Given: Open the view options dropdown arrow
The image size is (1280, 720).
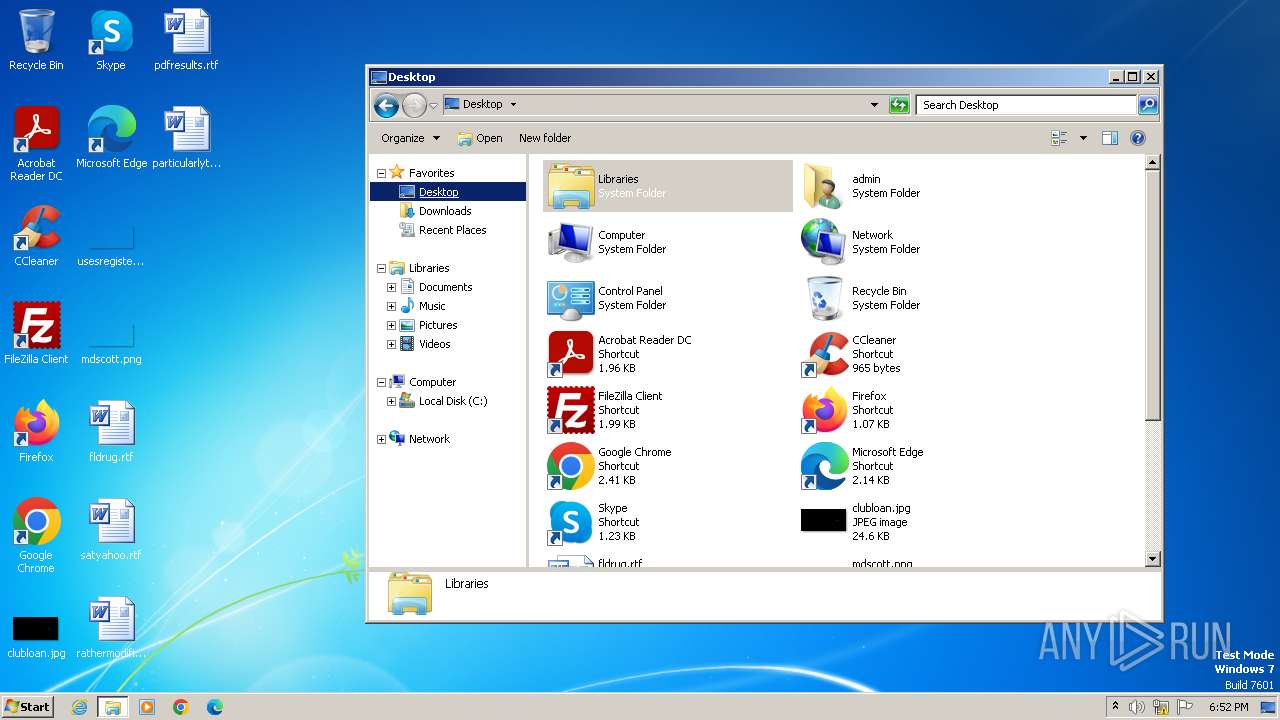Looking at the screenshot, I should pos(1083,138).
